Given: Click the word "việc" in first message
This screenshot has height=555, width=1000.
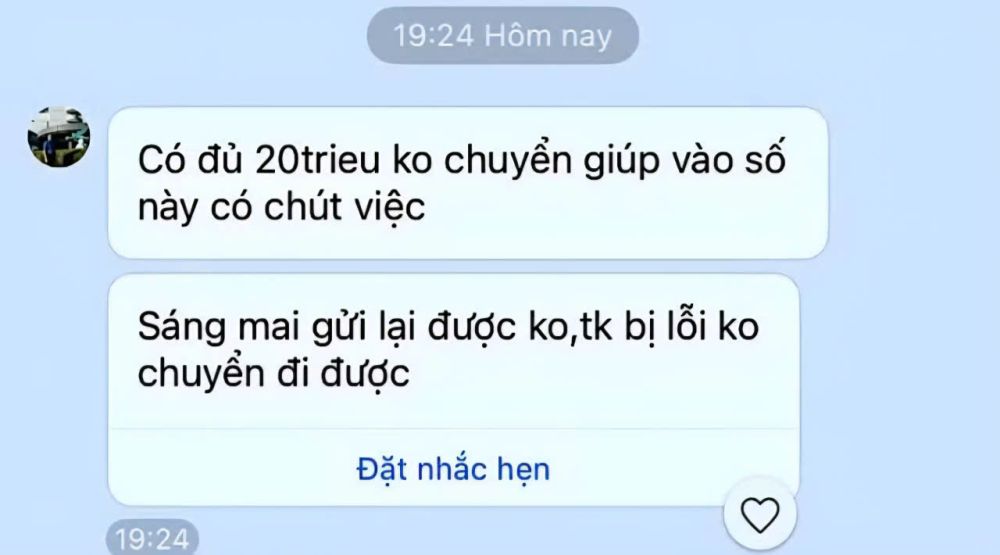Looking at the screenshot, I should pyautogui.click(x=390, y=208).
